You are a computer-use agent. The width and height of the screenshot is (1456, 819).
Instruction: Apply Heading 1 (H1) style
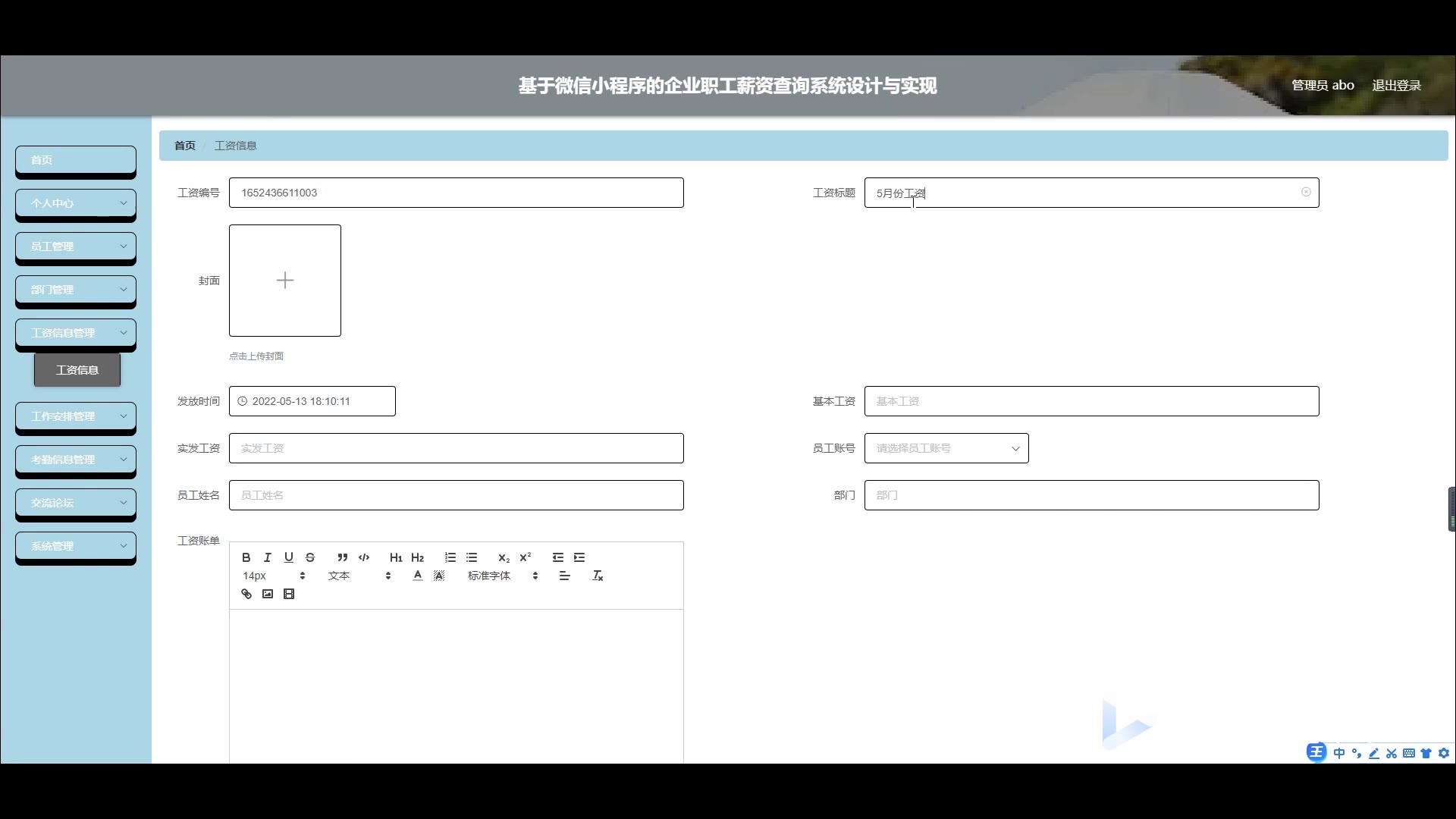[x=396, y=557]
